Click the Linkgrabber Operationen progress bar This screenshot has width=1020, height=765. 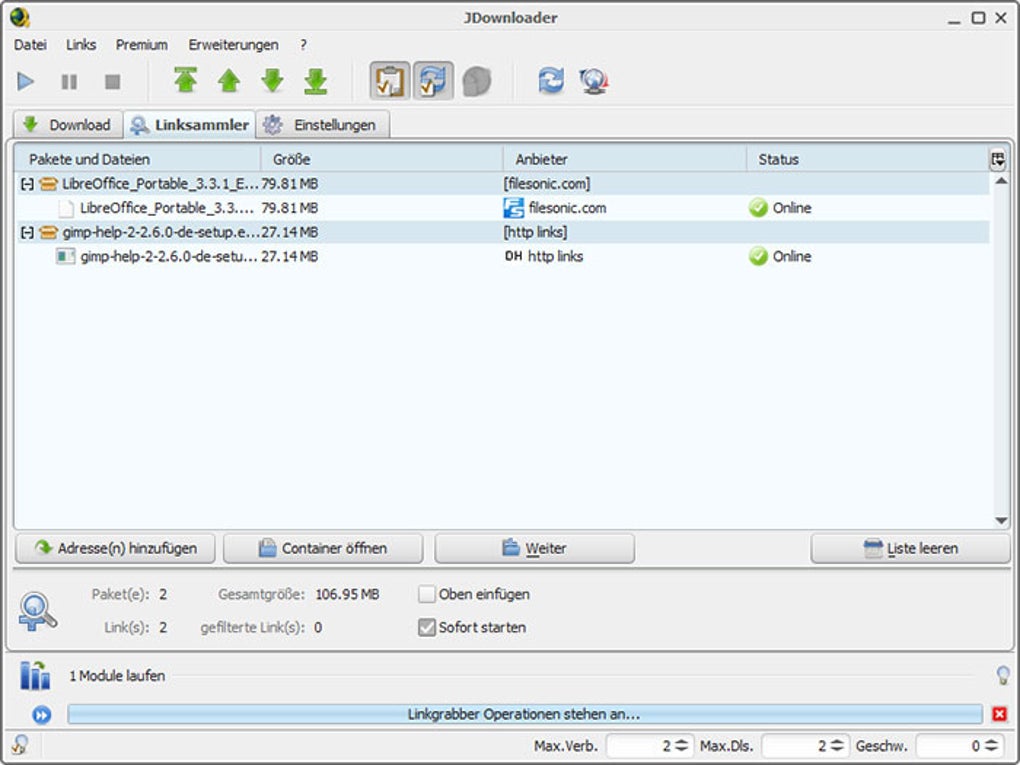coord(524,714)
